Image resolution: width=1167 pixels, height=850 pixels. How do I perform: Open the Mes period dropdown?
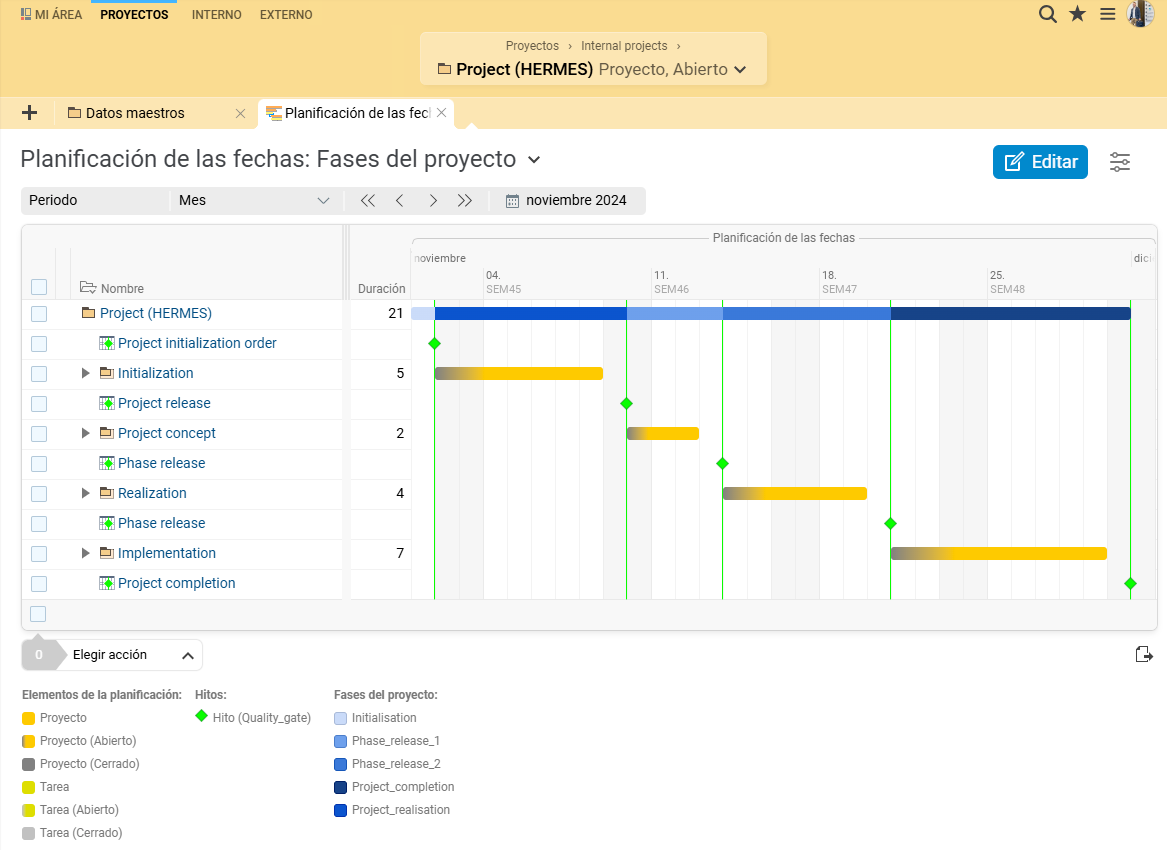255,200
